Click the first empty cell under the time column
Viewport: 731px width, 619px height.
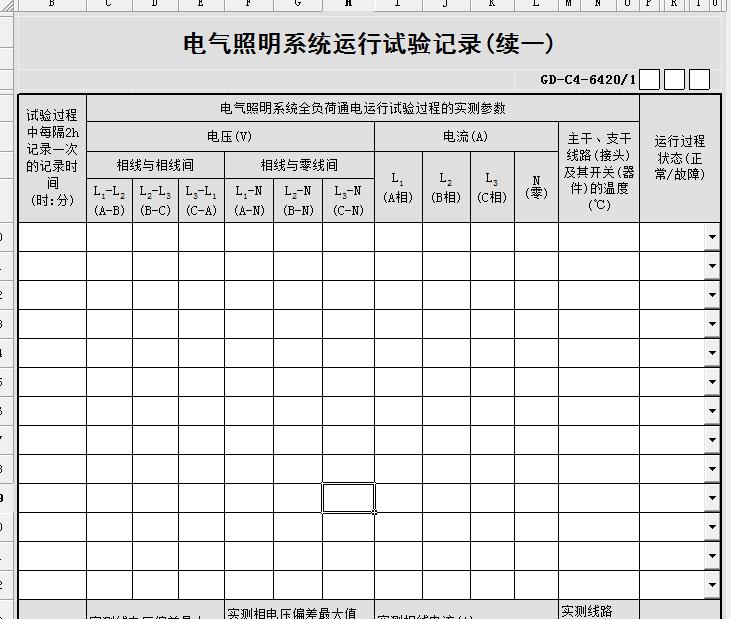52,237
